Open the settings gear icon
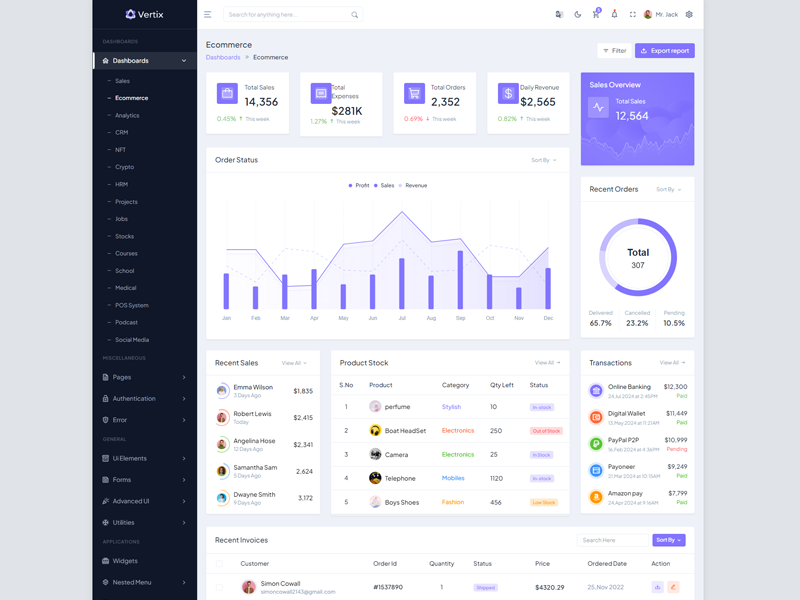Image resolution: width=800 pixels, height=600 pixels. tap(689, 15)
